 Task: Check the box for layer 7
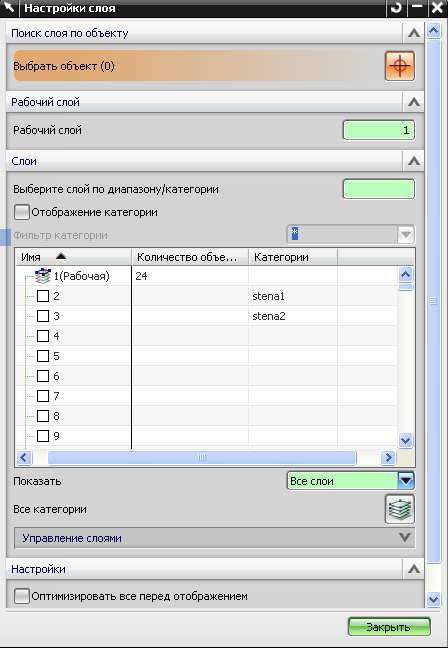tap(43, 396)
